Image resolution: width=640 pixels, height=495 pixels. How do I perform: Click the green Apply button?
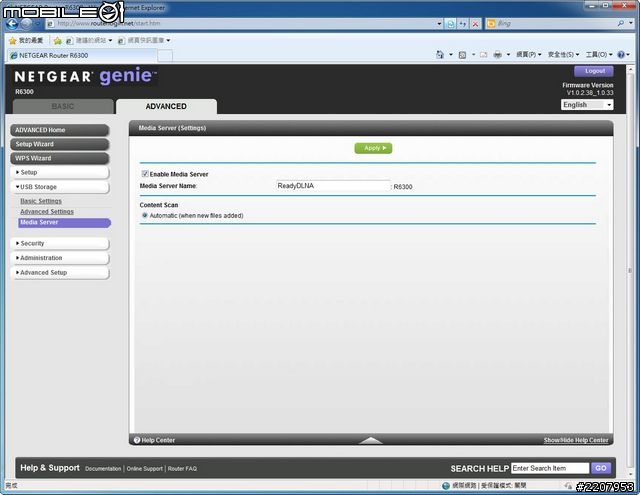pos(373,148)
